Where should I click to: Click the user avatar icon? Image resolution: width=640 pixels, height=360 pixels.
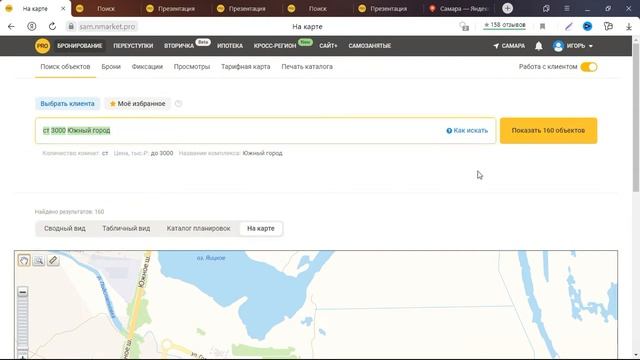[x=558, y=46]
